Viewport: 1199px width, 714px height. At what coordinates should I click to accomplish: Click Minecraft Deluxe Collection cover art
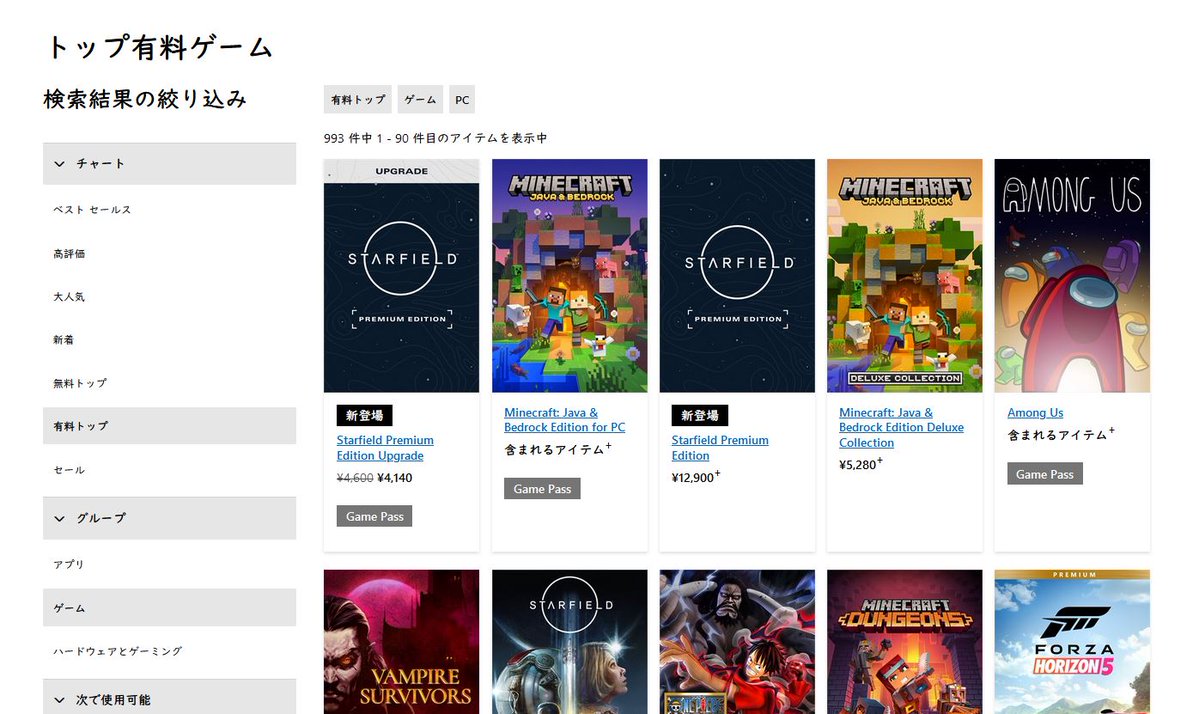905,276
